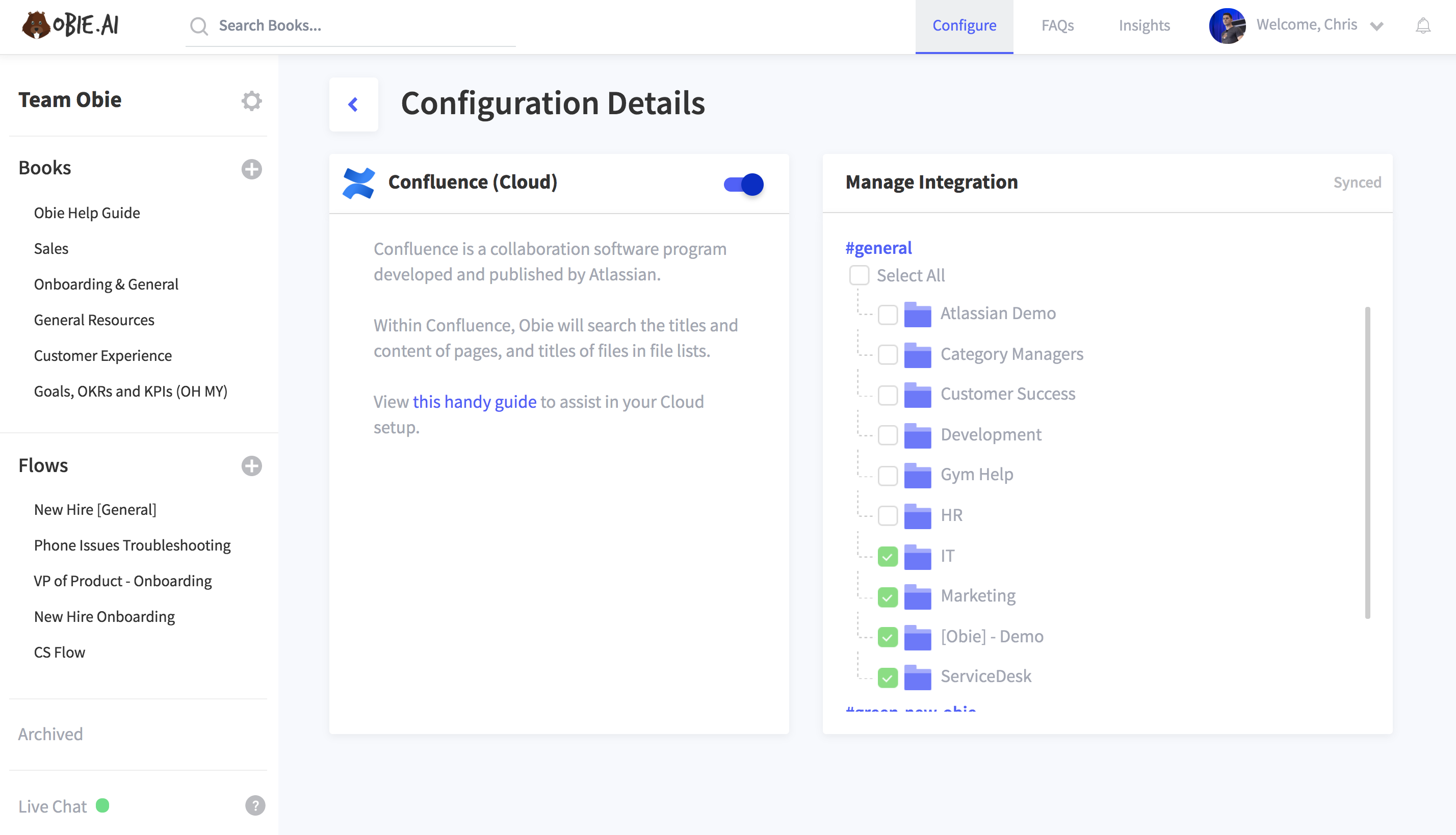Click the Customer Success folder icon

coord(917,395)
